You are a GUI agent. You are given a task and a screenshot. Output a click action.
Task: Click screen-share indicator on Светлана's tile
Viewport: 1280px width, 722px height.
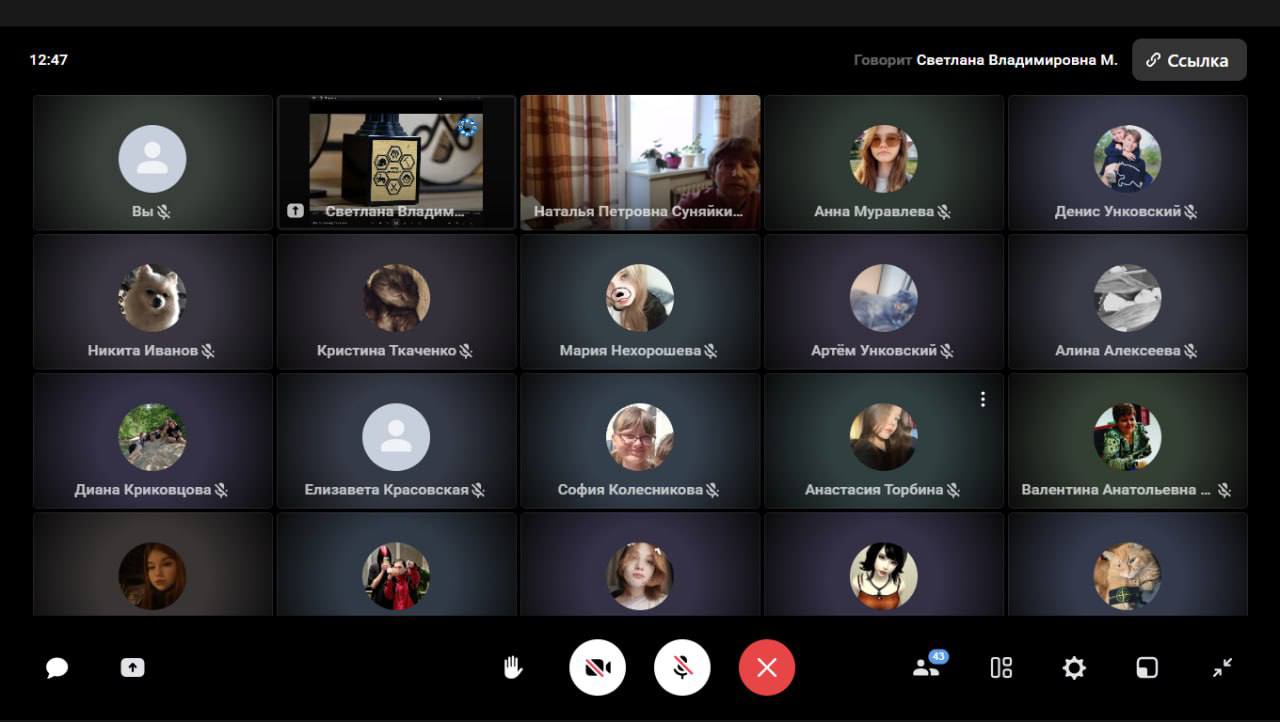[295, 211]
